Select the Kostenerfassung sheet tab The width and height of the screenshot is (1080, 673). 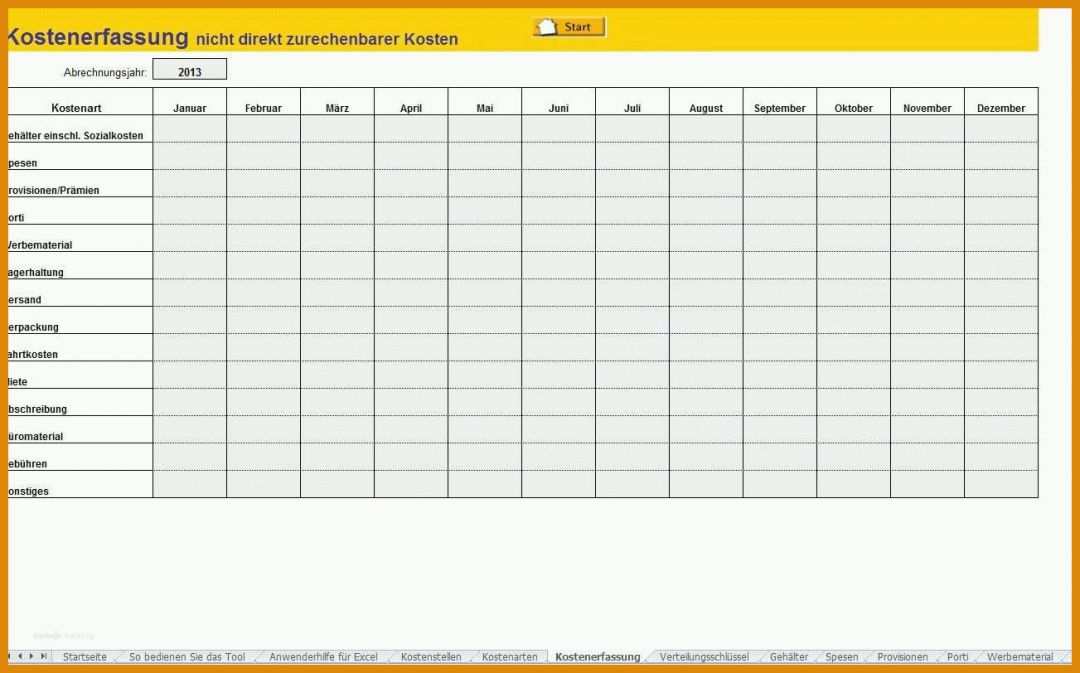(x=598, y=656)
